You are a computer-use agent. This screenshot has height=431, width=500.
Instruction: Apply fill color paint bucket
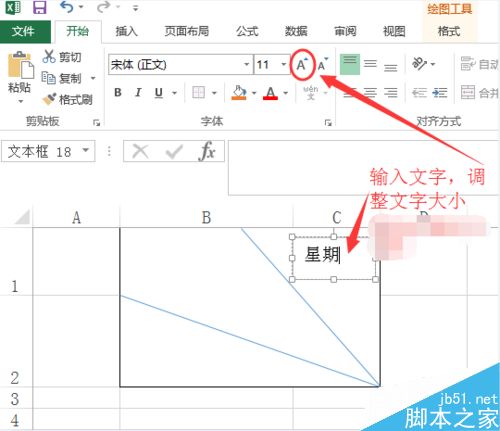pos(239,92)
